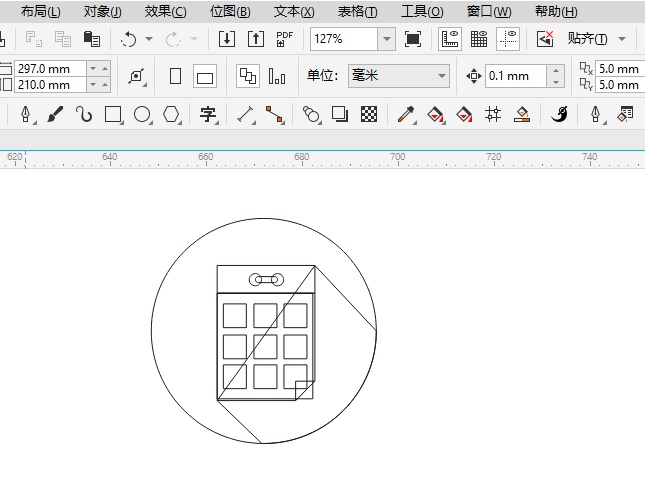Open the 布局(L) menu

[40, 12]
